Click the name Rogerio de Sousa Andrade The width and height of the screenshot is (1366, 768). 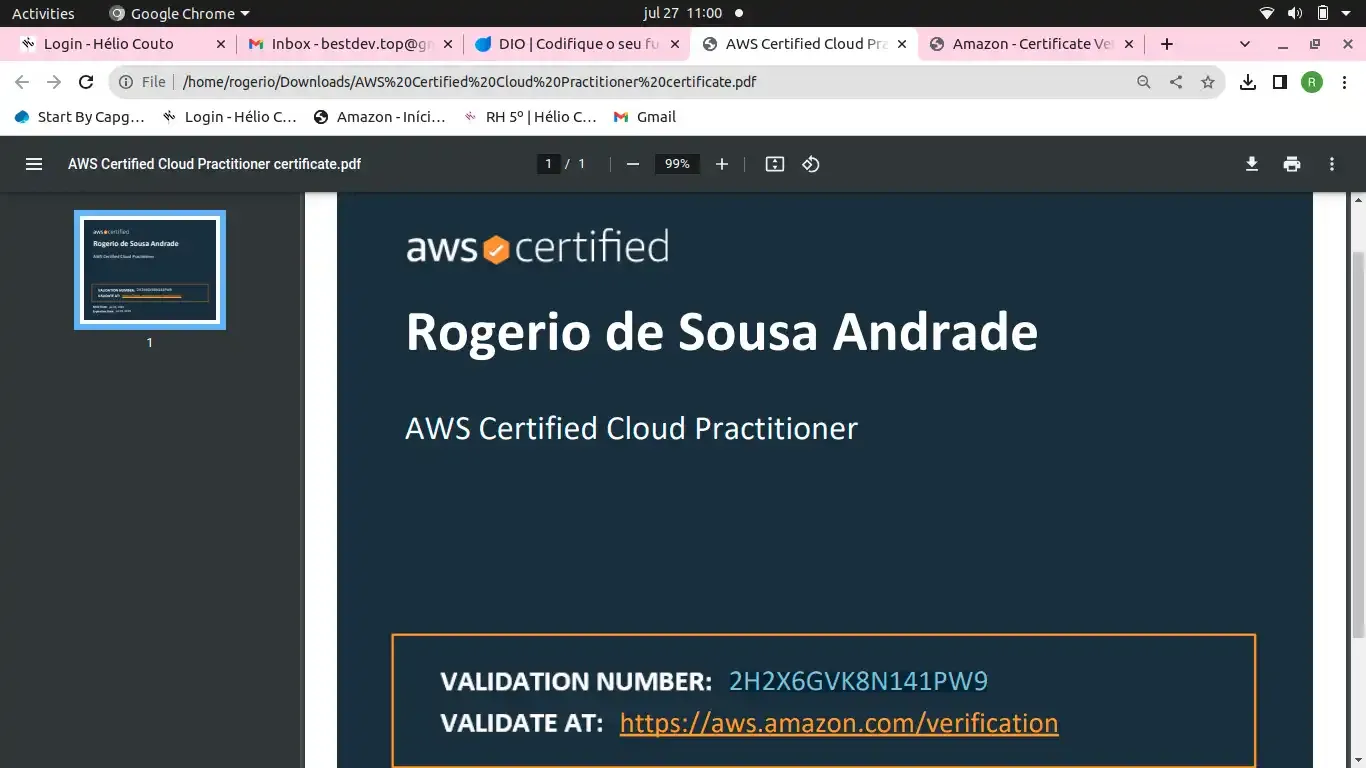point(721,332)
